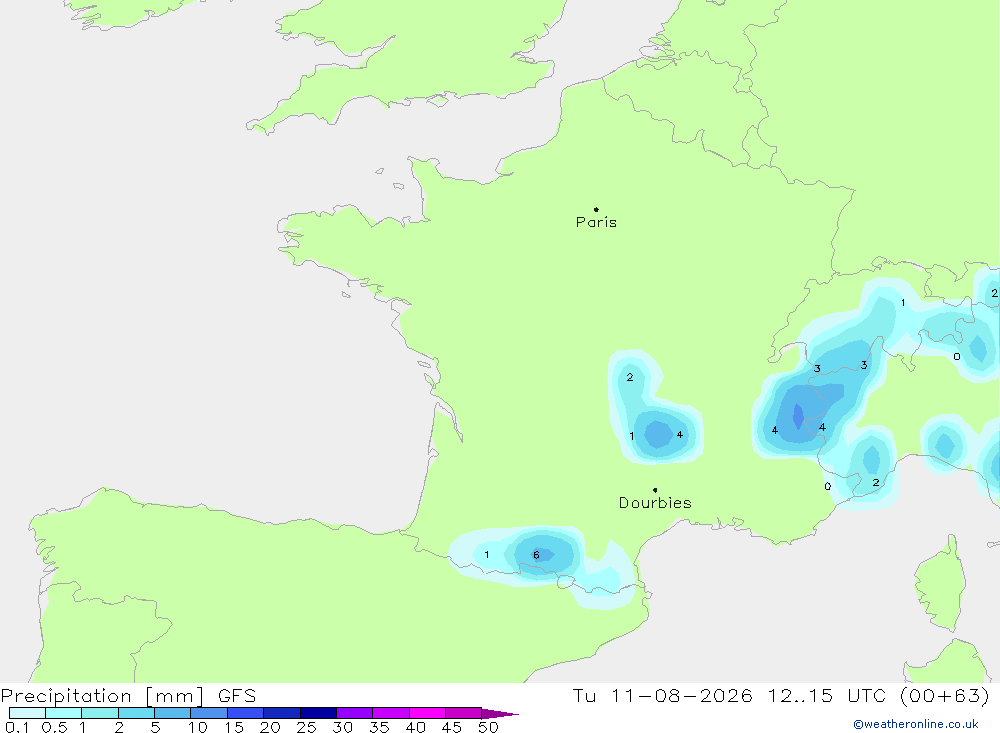Pick the 1–2 mm legend swatch
This screenshot has height=733, width=1000.
click(99, 713)
